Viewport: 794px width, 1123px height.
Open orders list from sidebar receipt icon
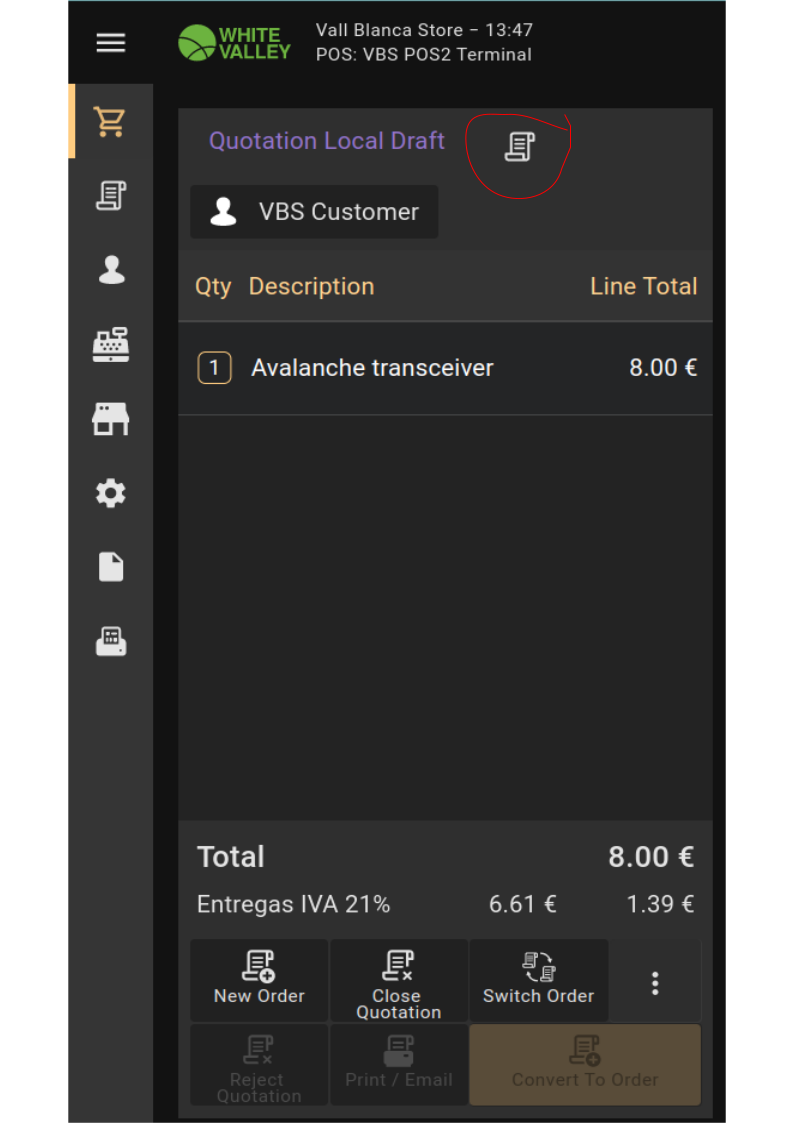point(111,195)
